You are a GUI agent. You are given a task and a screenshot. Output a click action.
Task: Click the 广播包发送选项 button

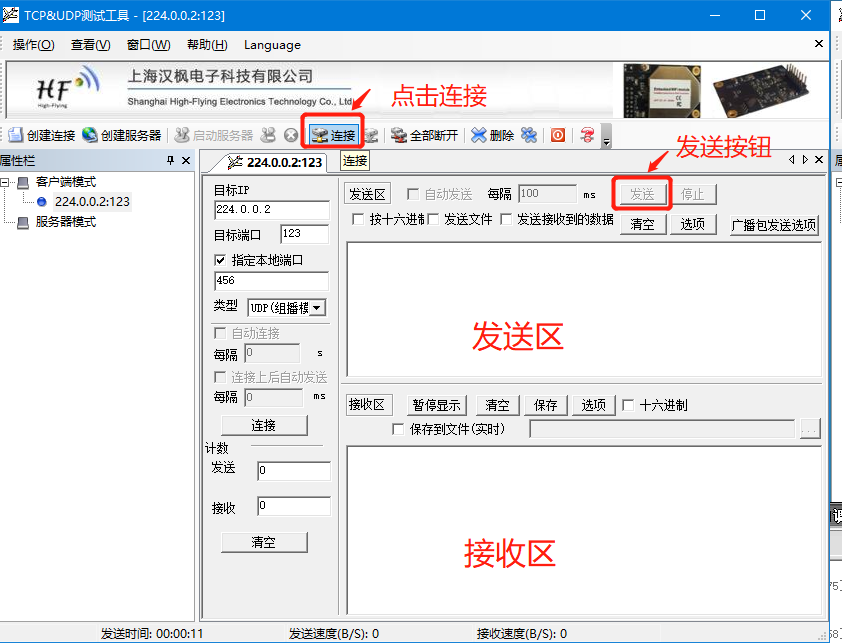point(774,225)
